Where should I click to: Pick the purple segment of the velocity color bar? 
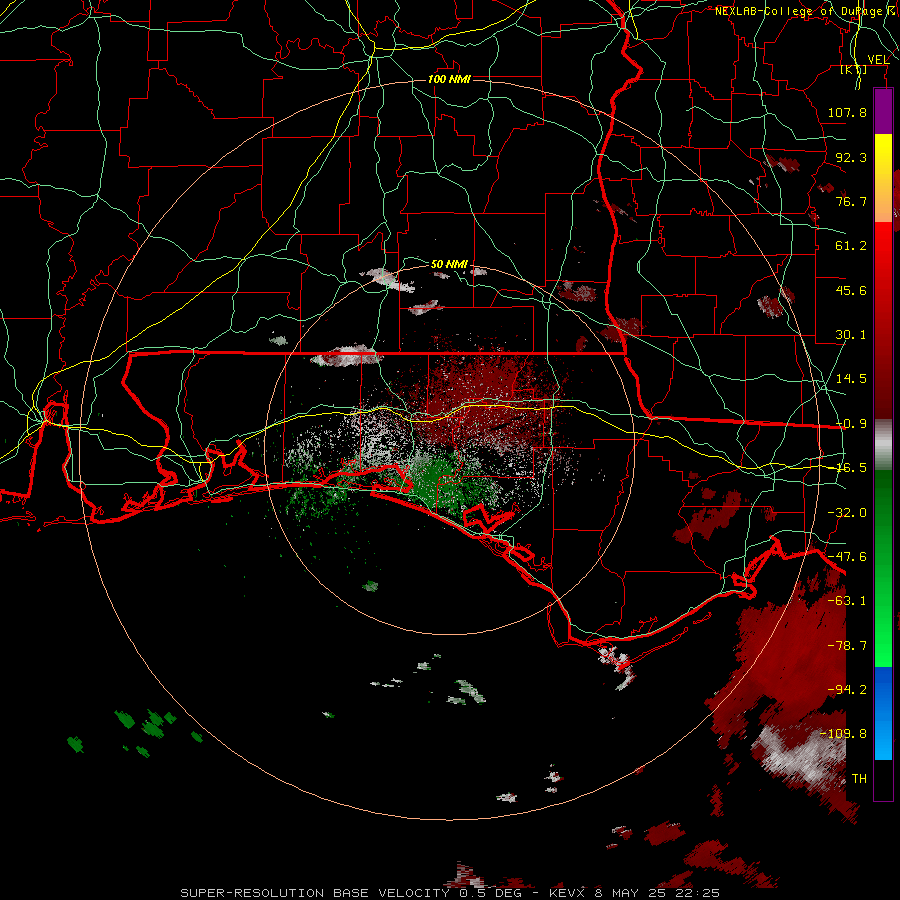(883, 112)
